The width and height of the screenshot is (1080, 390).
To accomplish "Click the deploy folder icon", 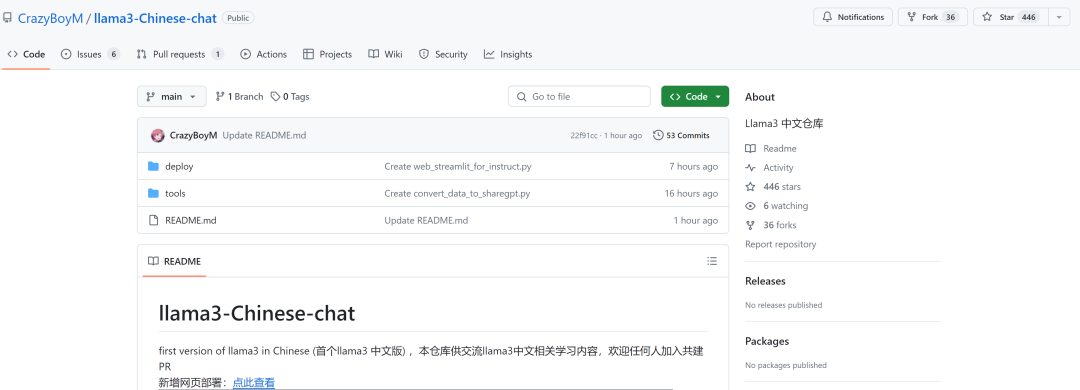I will 154,166.
